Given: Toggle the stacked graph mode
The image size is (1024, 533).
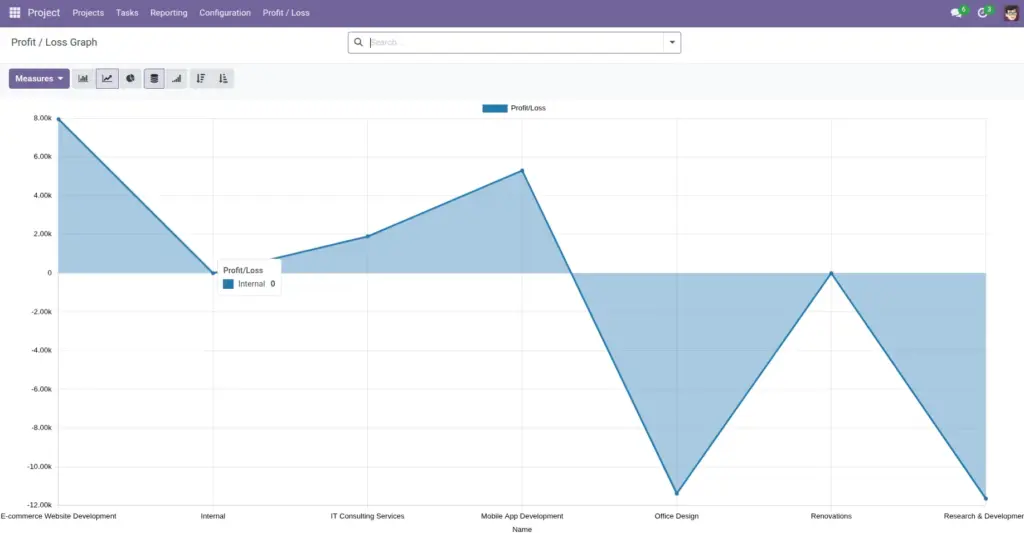Looking at the screenshot, I should pos(154,78).
